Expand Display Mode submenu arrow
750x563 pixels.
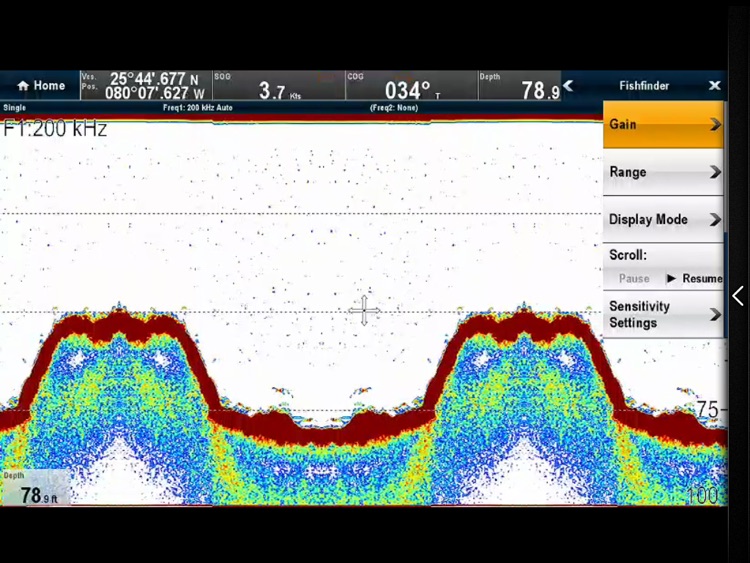coord(715,220)
